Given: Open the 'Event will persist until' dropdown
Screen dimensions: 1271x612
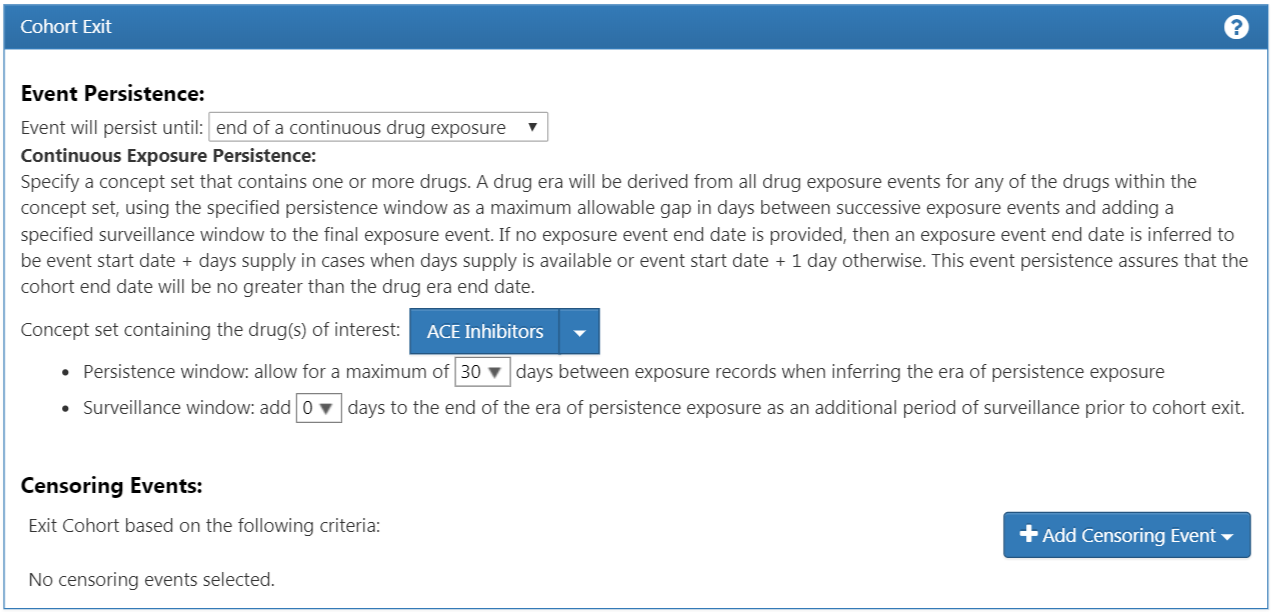Looking at the screenshot, I should click(x=378, y=127).
